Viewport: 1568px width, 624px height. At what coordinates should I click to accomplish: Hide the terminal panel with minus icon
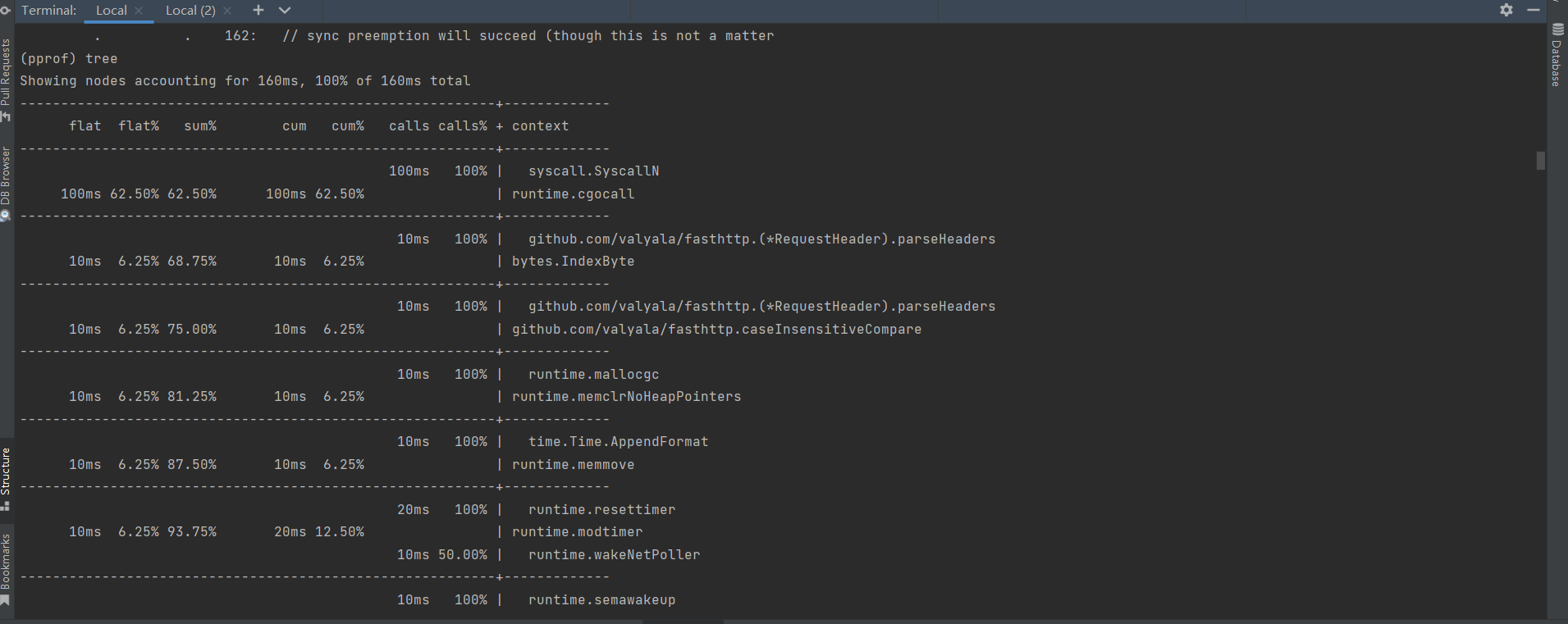click(x=1533, y=10)
